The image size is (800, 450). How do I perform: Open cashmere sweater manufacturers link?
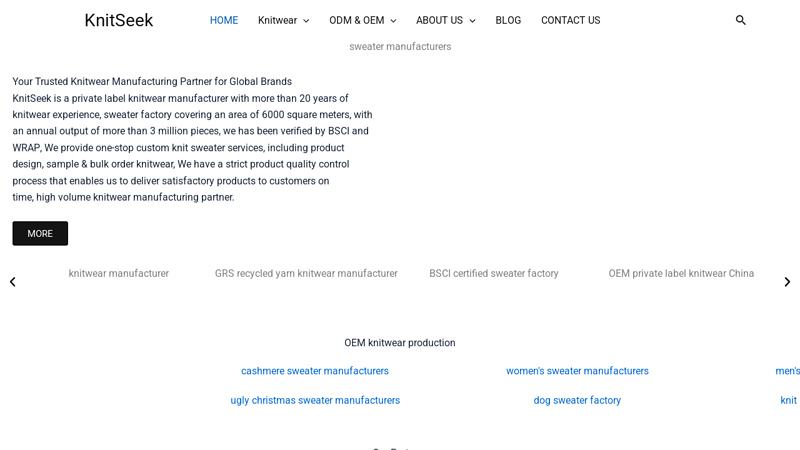315,371
